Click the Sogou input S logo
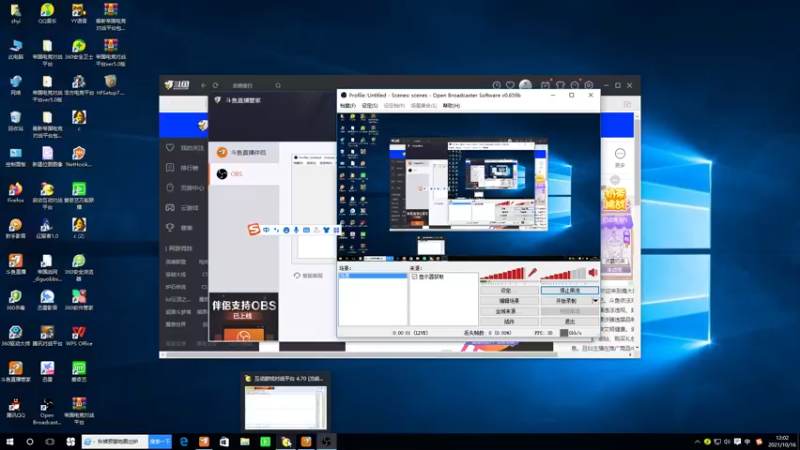Screen dimensions: 800x450 (254, 230)
